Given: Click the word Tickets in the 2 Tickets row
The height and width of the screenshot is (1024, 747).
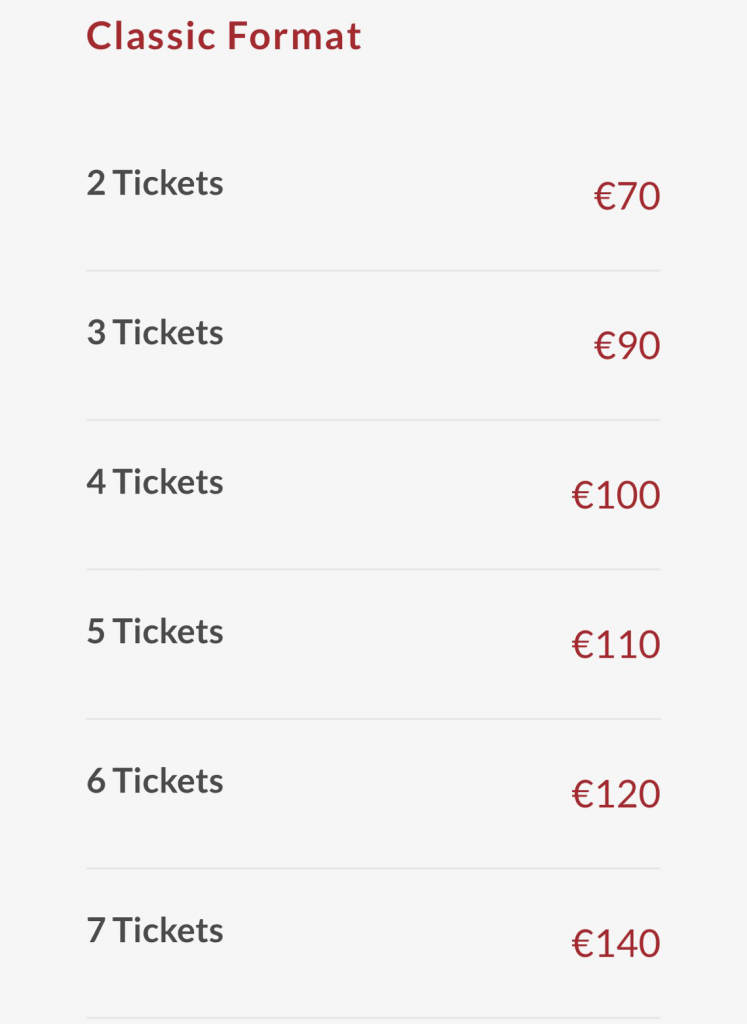Looking at the screenshot, I should click(168, 183).
